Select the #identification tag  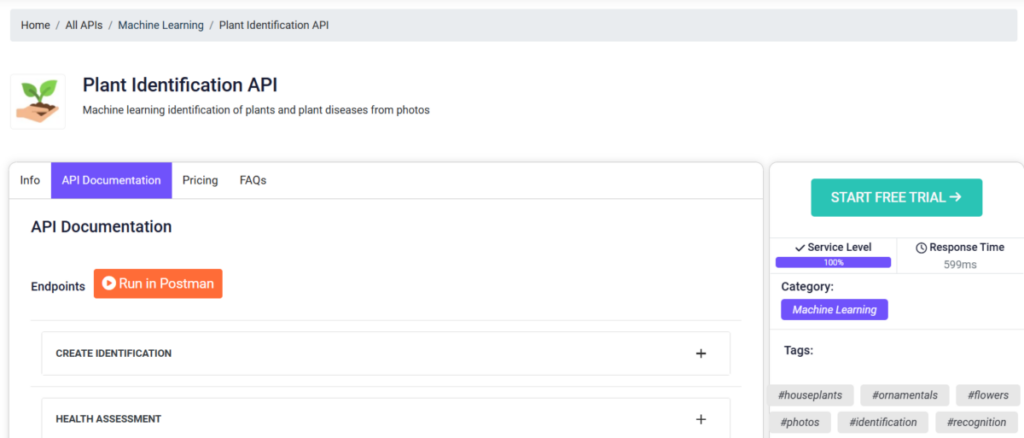(883, 422)
